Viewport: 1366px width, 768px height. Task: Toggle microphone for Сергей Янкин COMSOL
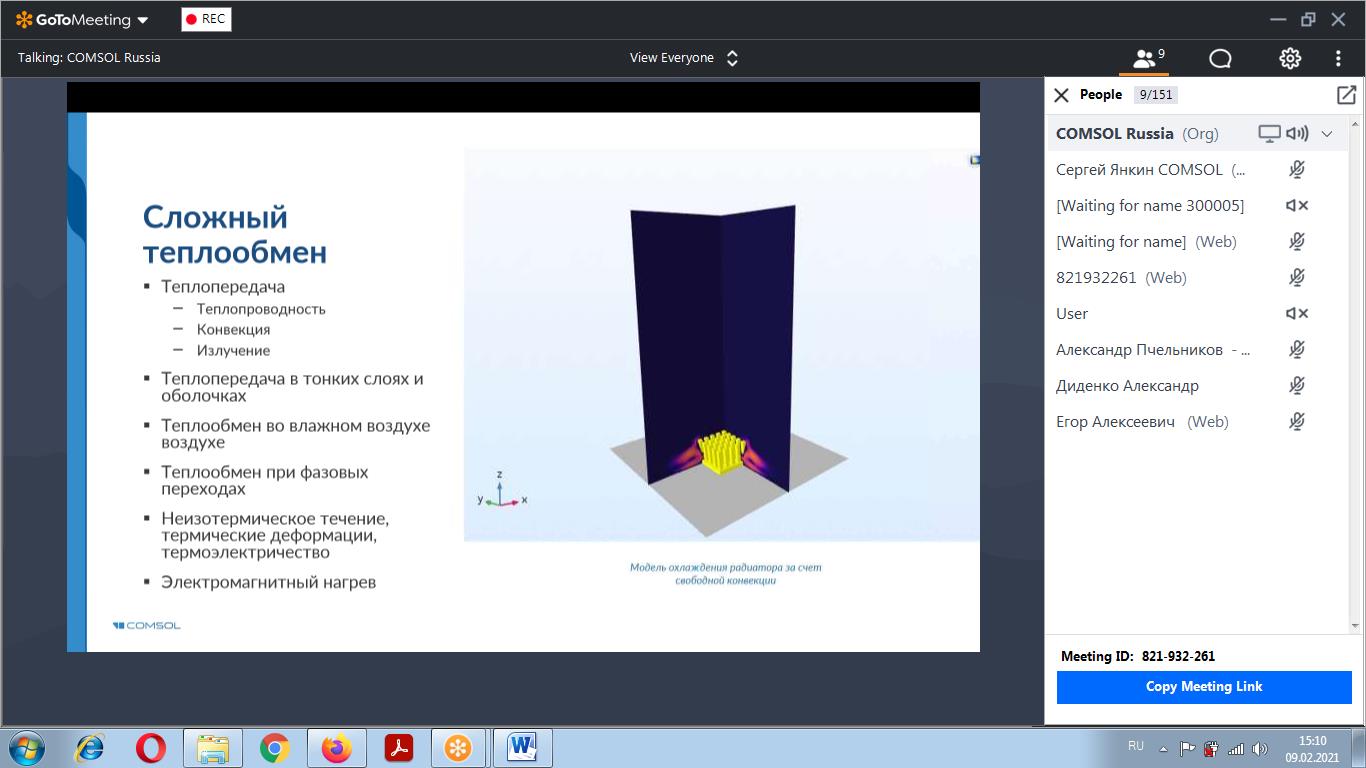1297,170
